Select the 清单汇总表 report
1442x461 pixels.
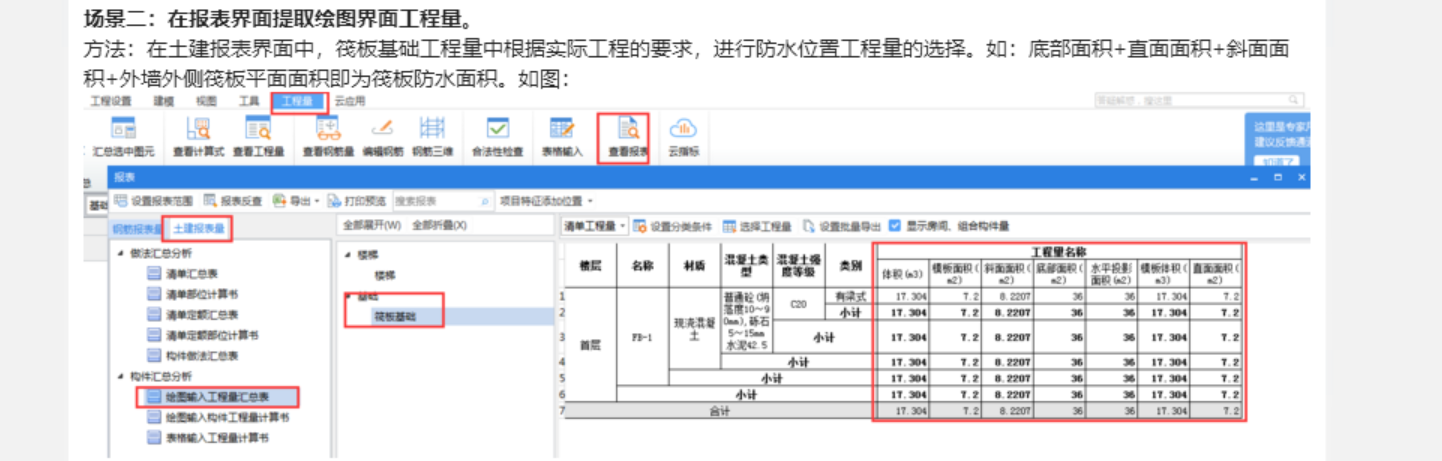tap(183, 273)
